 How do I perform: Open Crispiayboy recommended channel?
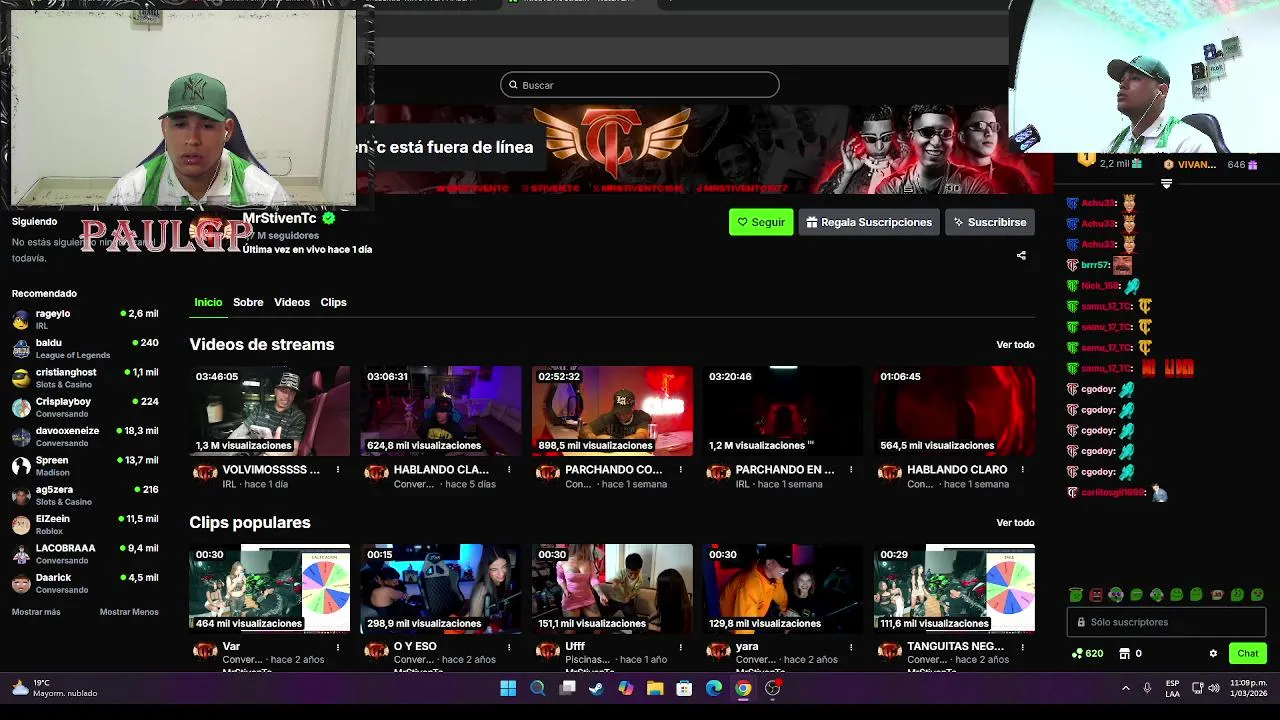coord(85,407)
